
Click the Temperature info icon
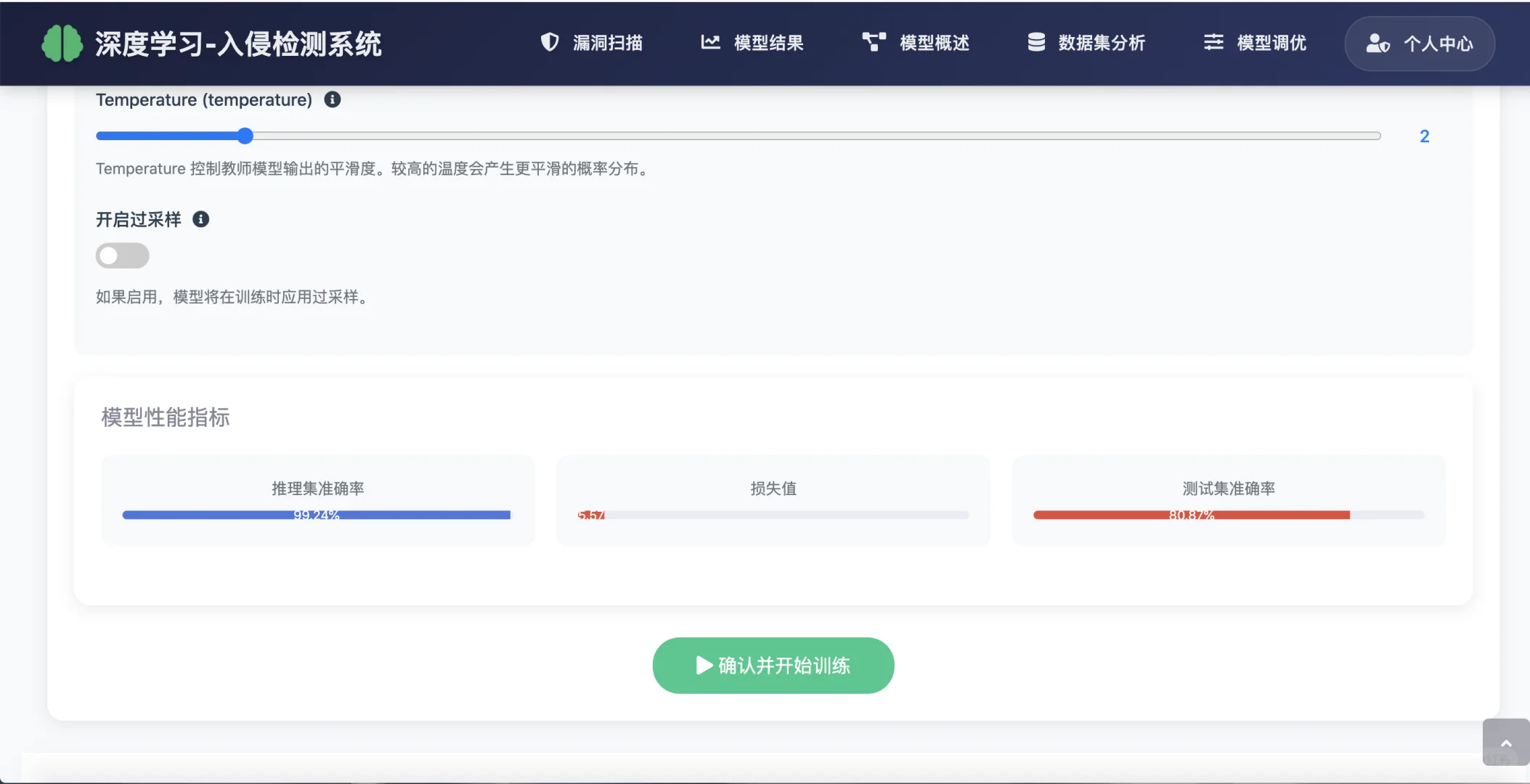(x=333, y=99)
